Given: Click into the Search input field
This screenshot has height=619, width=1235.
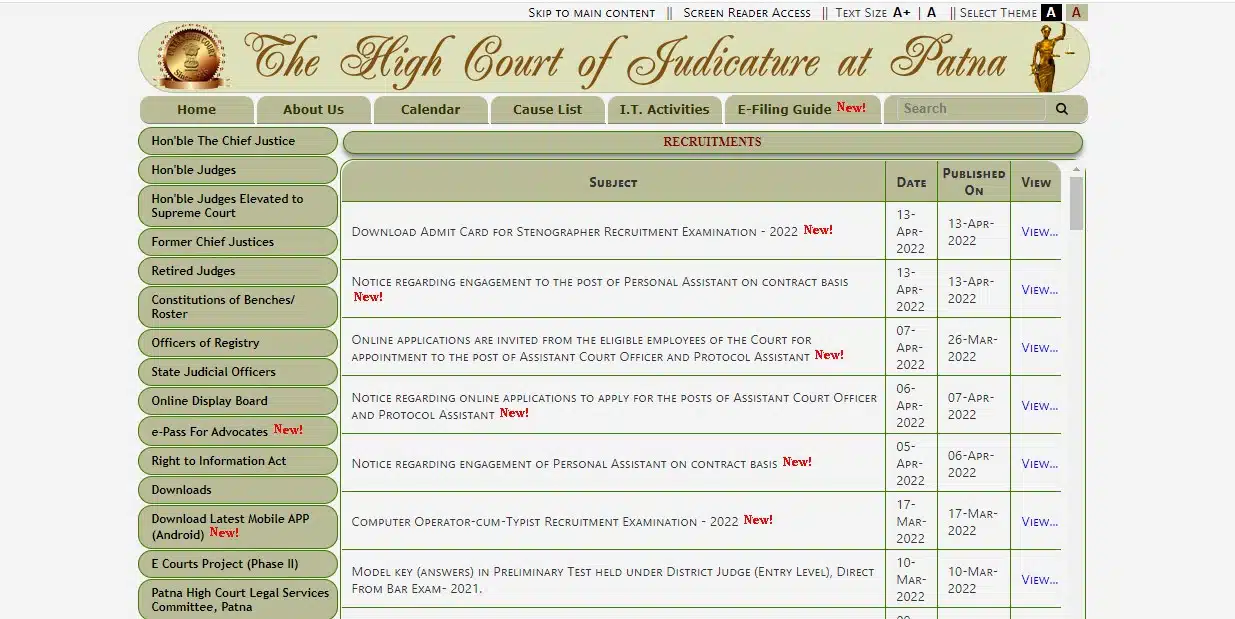Looking at the screenshot, I should pyautogui.click(x=971, y=109).
